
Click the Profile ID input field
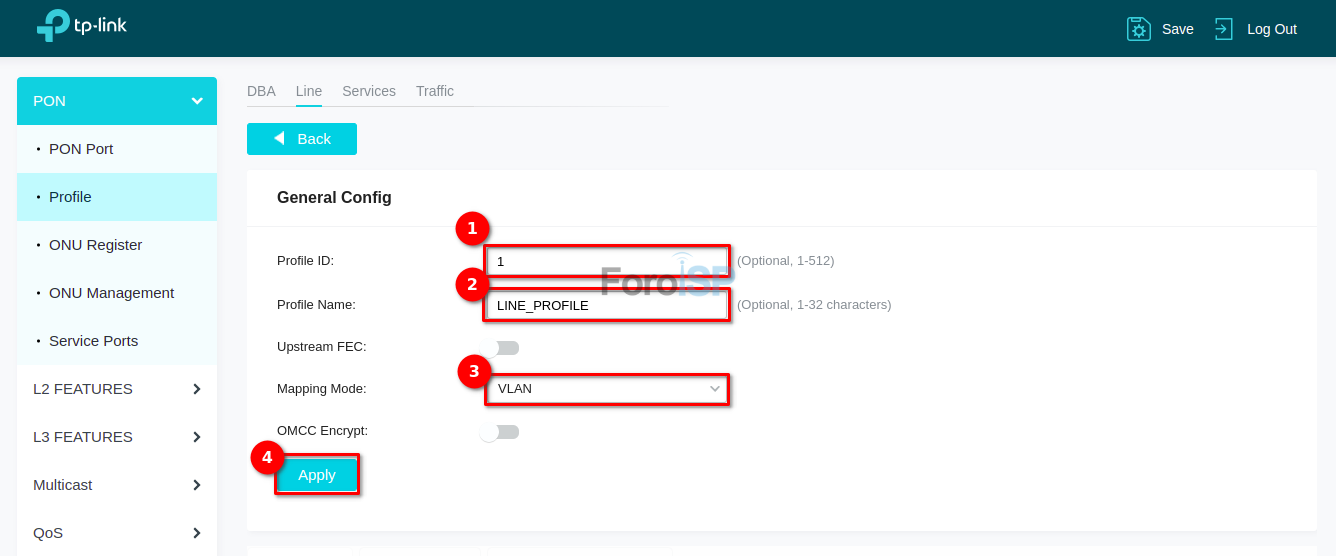(x=607, y=261)
